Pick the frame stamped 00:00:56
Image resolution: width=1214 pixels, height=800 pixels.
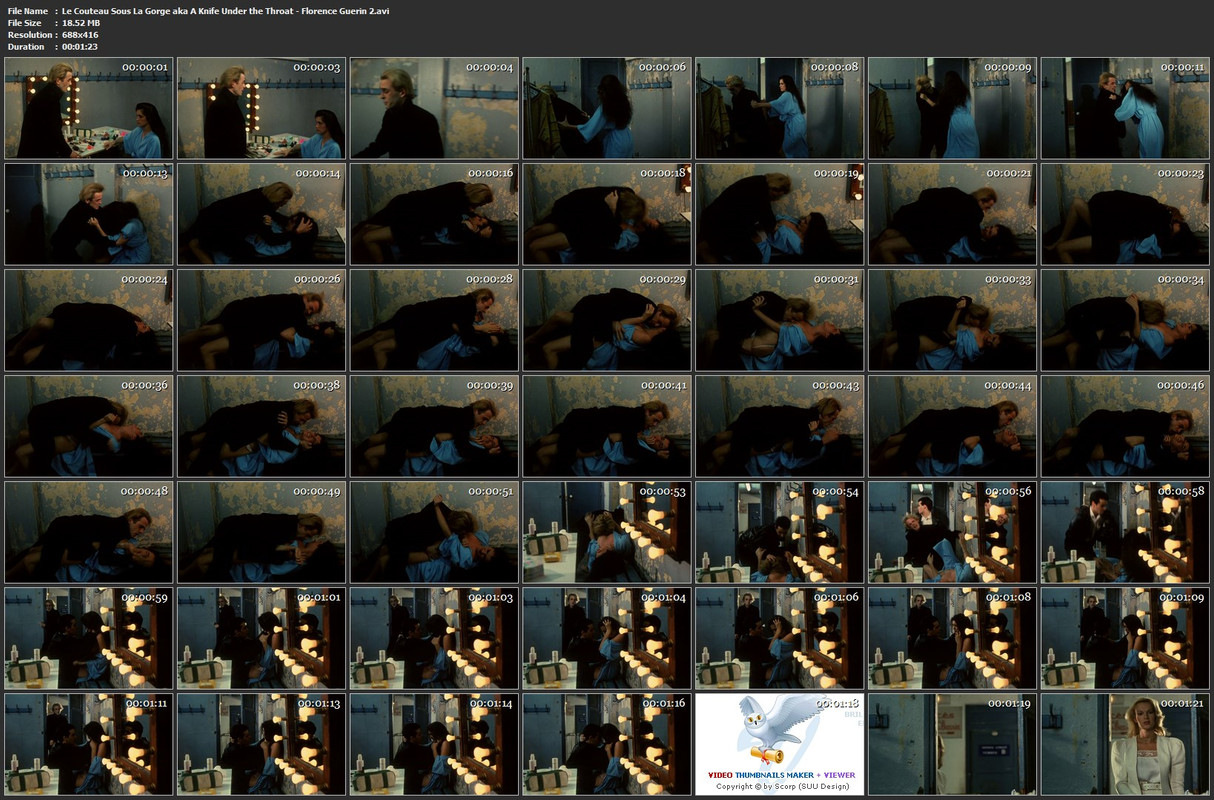[x=952, y=532]
